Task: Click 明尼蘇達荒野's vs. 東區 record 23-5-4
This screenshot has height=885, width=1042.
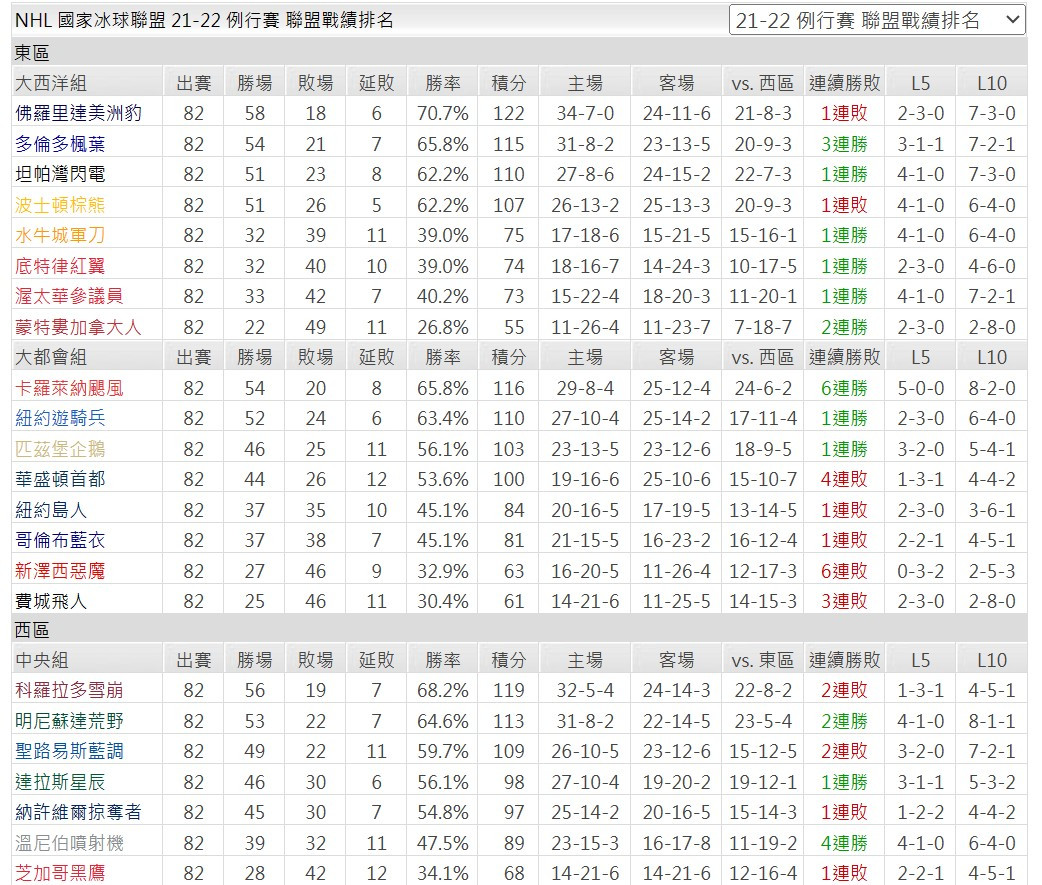Action: (763, 721)
